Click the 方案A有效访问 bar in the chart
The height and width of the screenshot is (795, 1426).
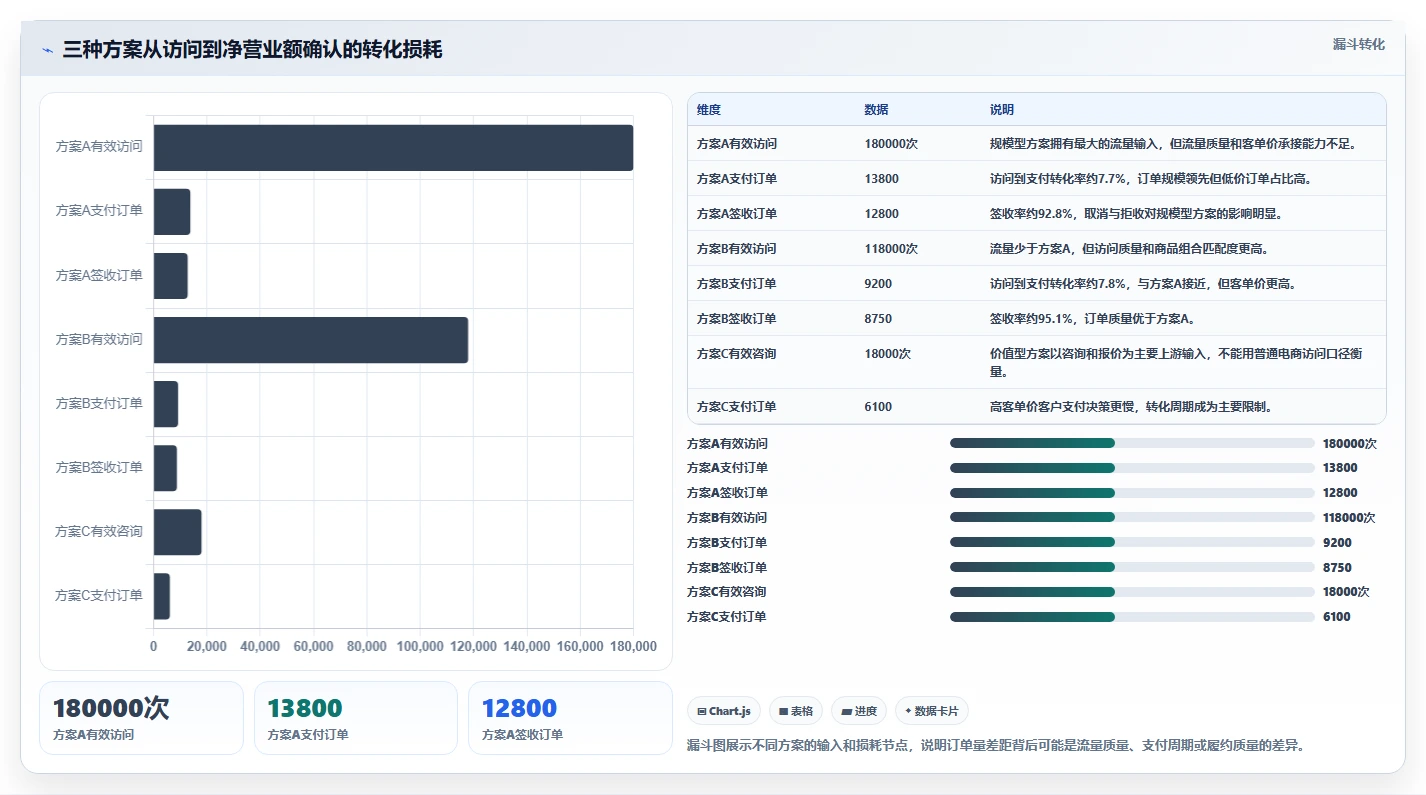393,147
